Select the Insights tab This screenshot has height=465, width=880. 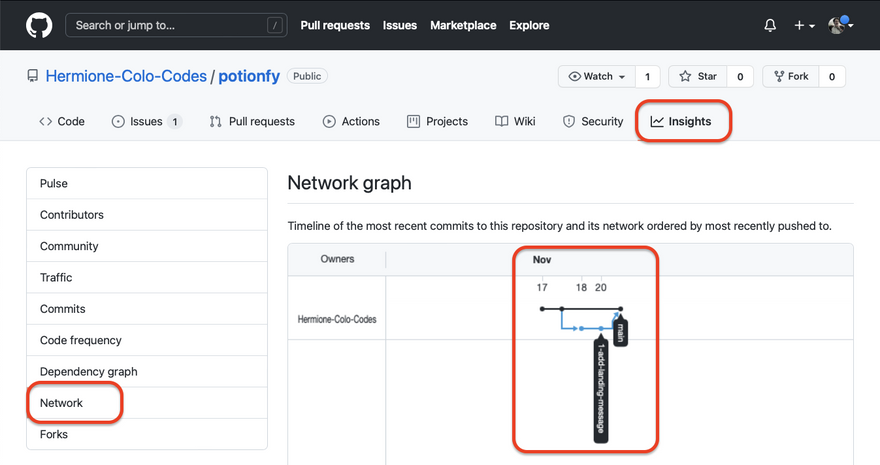pos(681,121)
